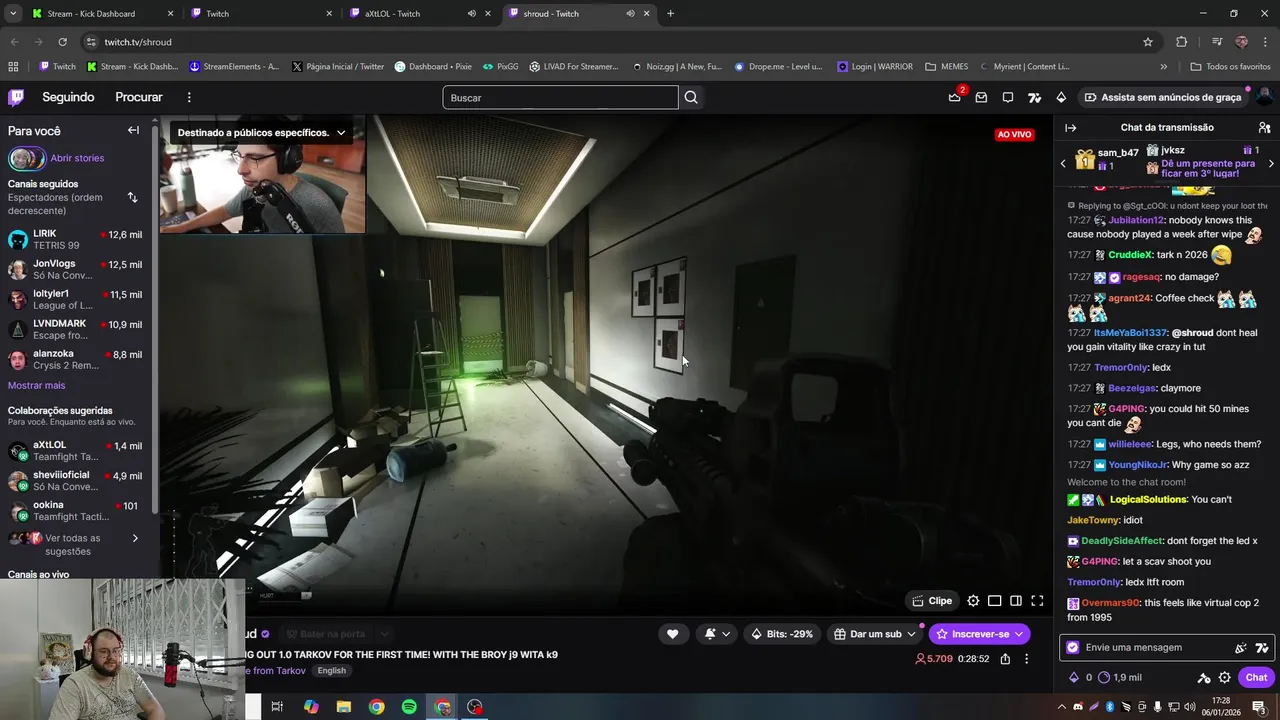Toggle the notification bell for shroud
Image resolution: width=1280 pixels, height=720 pixels.
(717, 634)
